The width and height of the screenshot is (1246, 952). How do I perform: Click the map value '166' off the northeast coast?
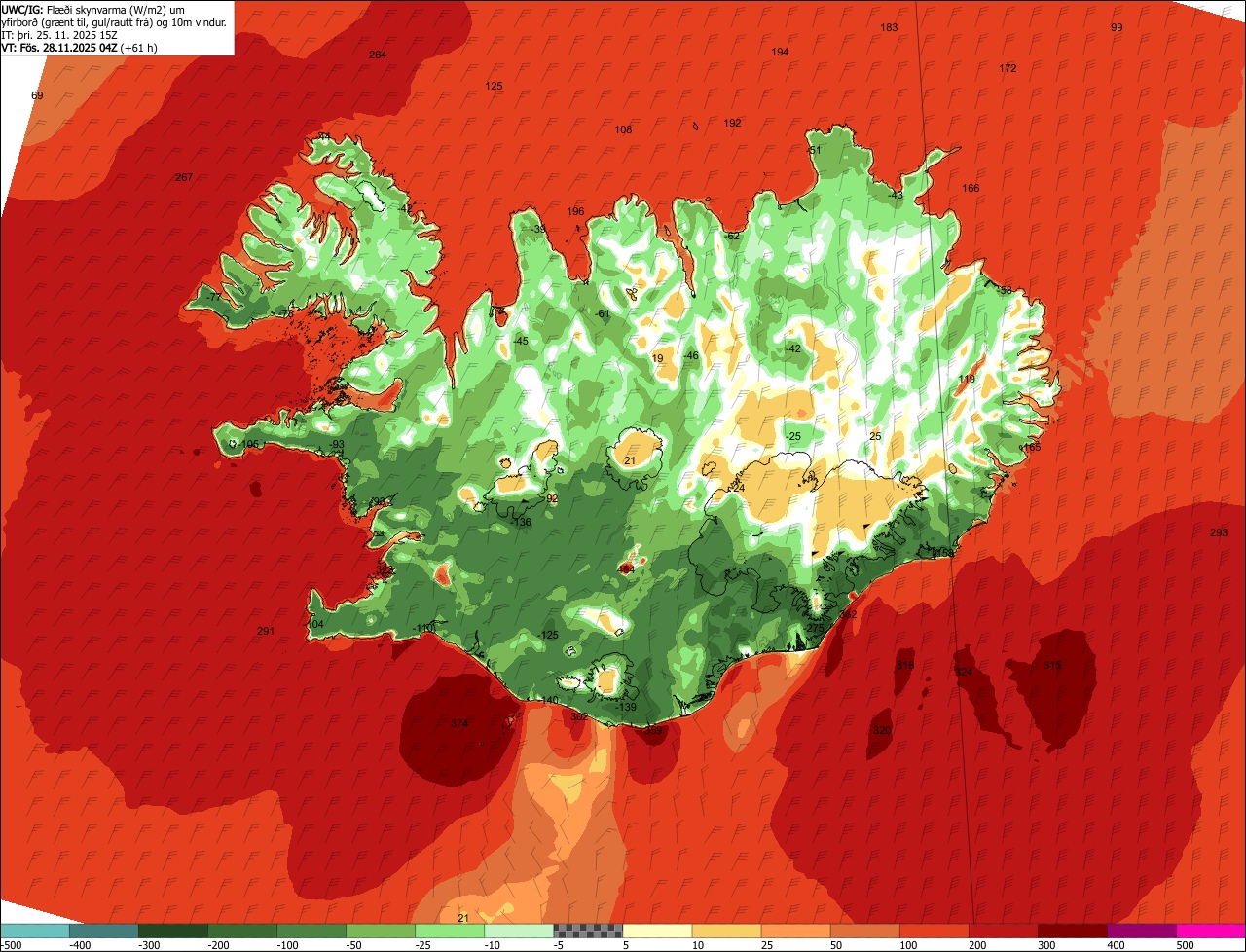971,188
